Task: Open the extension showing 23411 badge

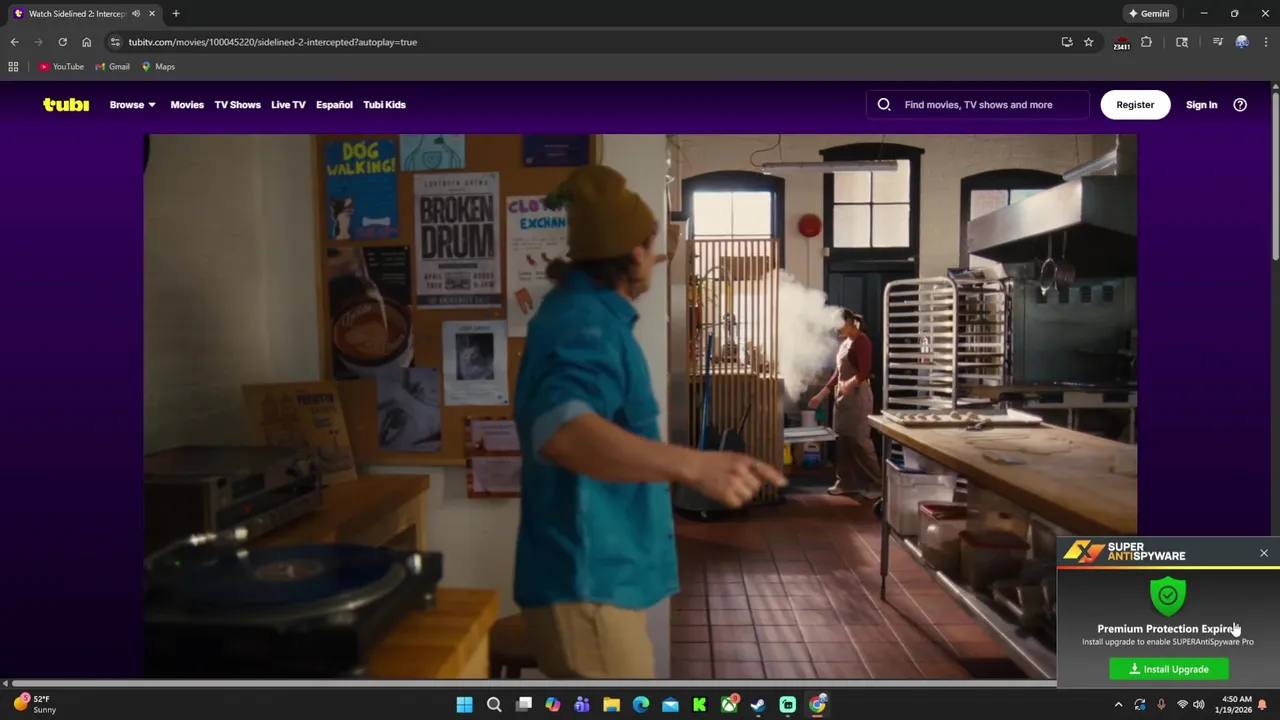Action: pyautogui.click(x=1121, y=42)
